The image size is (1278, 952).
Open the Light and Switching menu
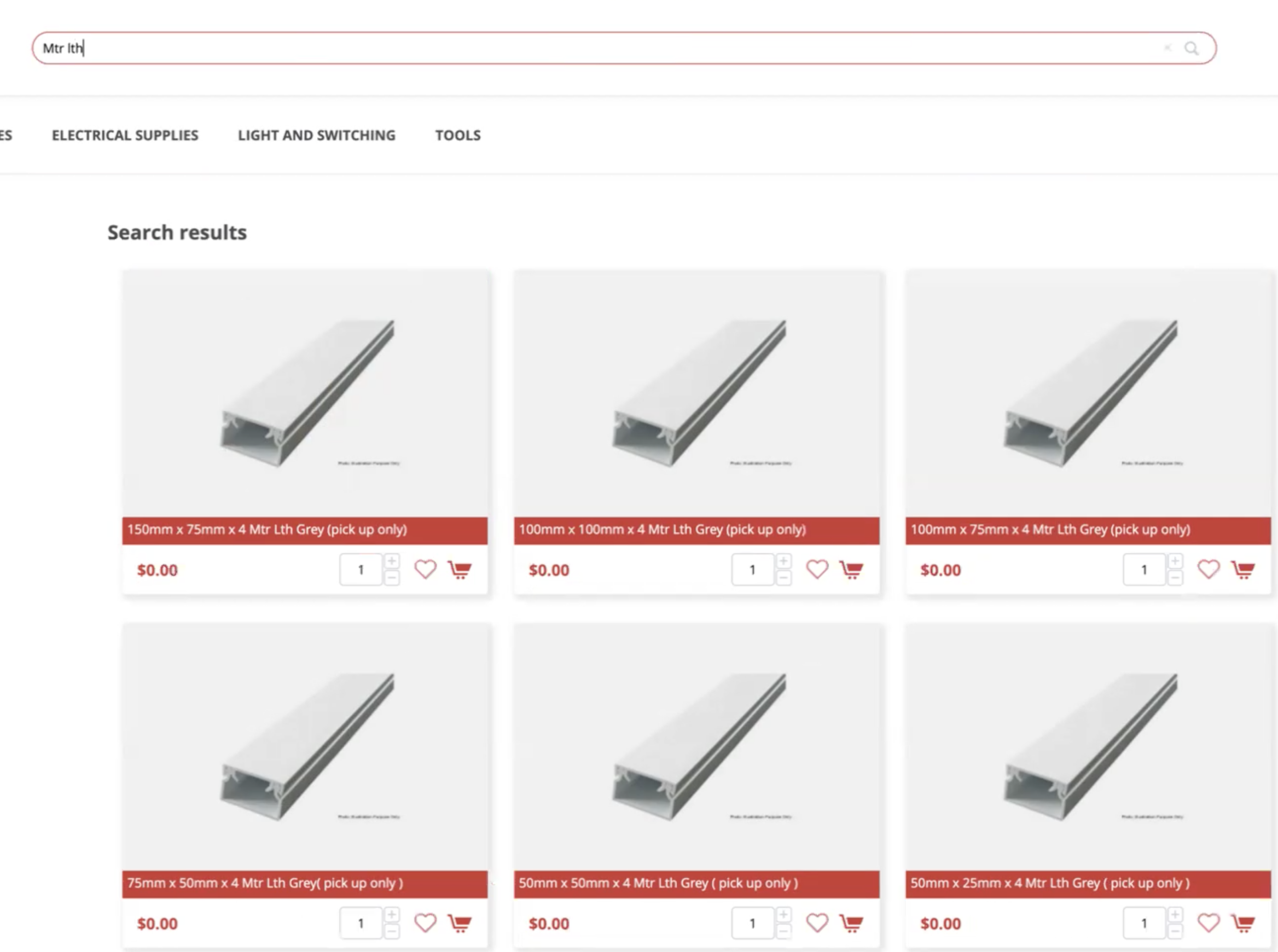(x=317, y=135)
